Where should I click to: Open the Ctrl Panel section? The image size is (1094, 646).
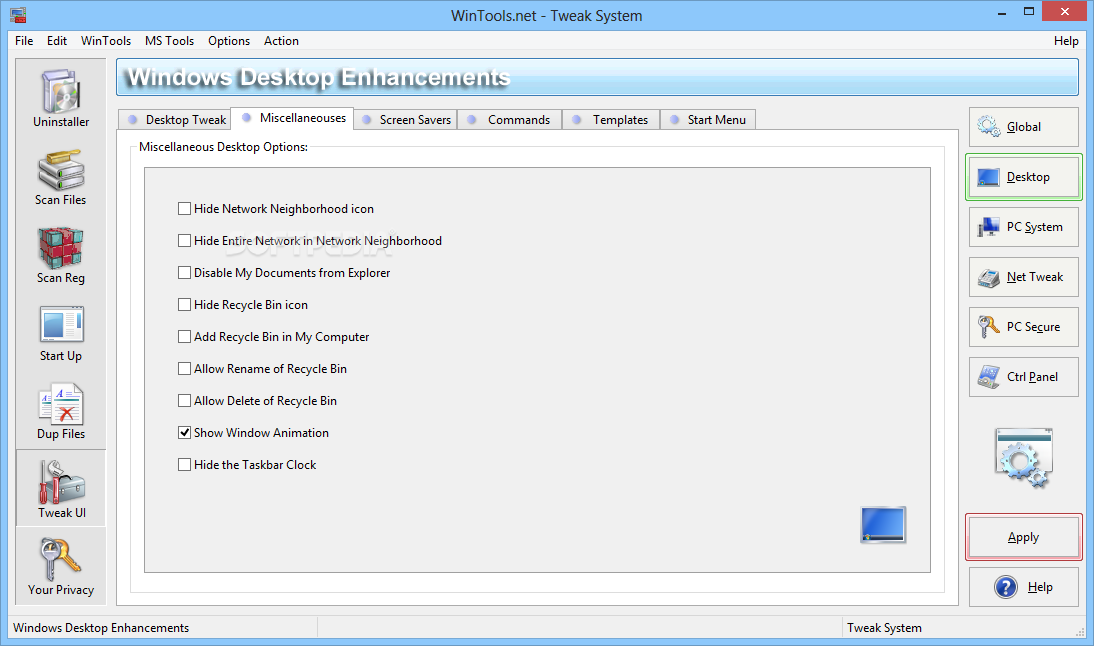tap(1024, 377)
